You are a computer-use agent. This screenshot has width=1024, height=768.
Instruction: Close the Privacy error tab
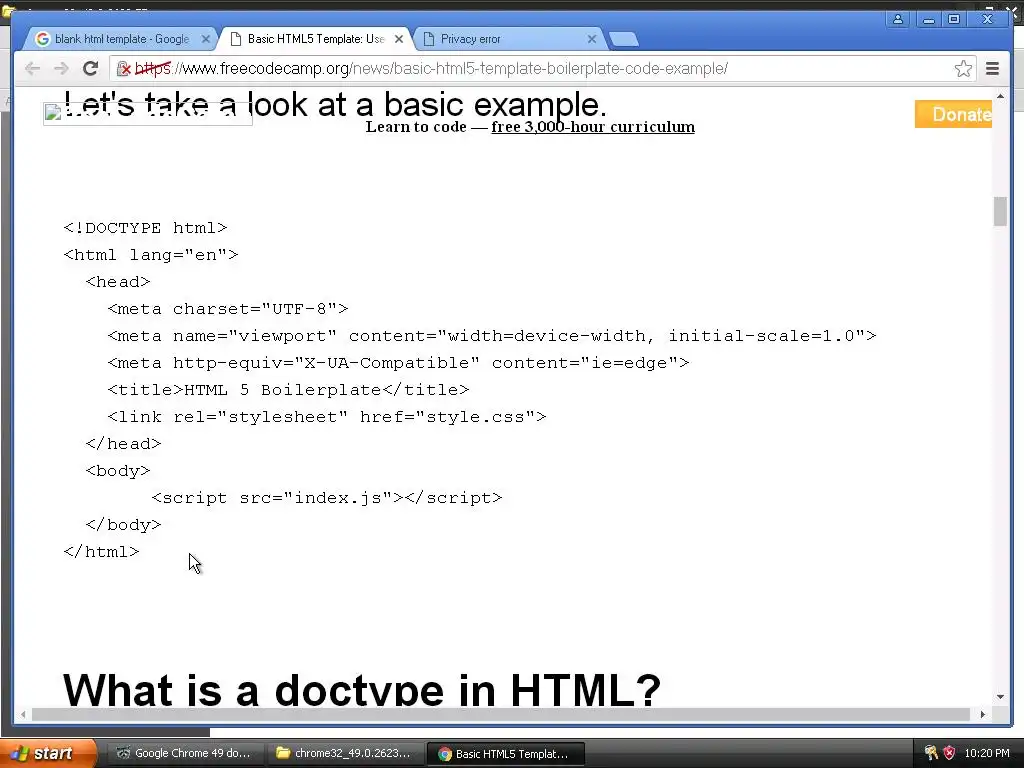[592, 39]
